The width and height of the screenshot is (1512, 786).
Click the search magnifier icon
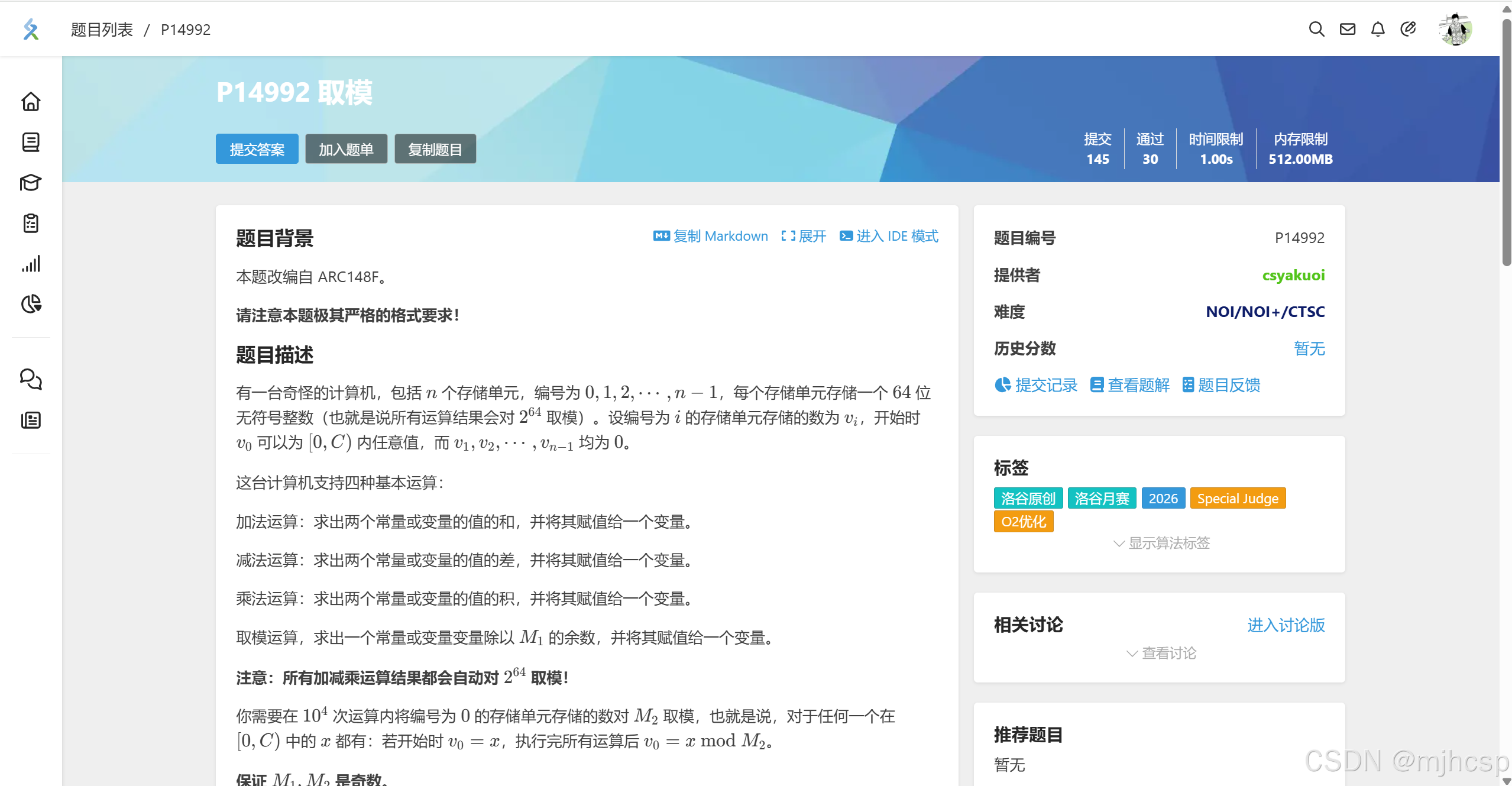pyautogui.click(x=1316, y=29)
